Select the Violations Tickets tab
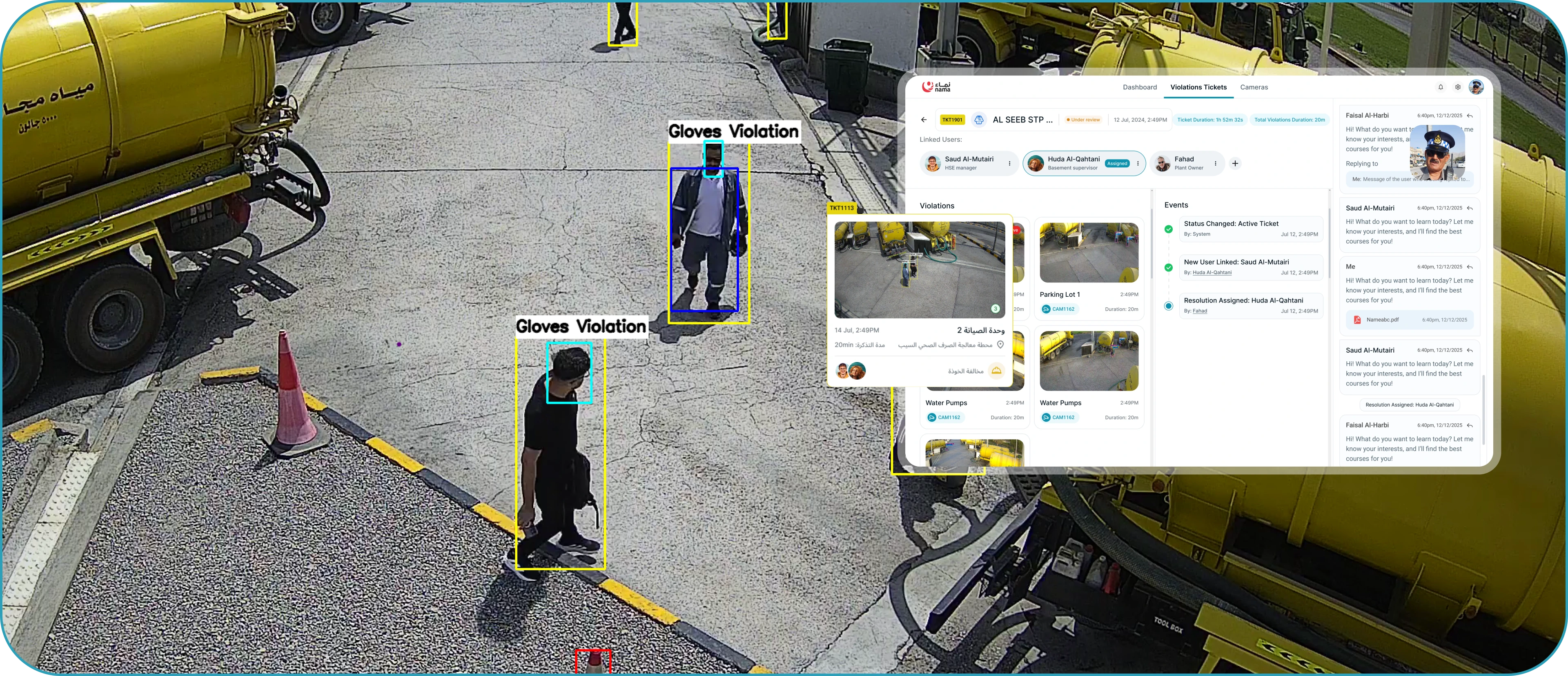Viewport: 1568px width, 676px height. (x=1198, y=87)
